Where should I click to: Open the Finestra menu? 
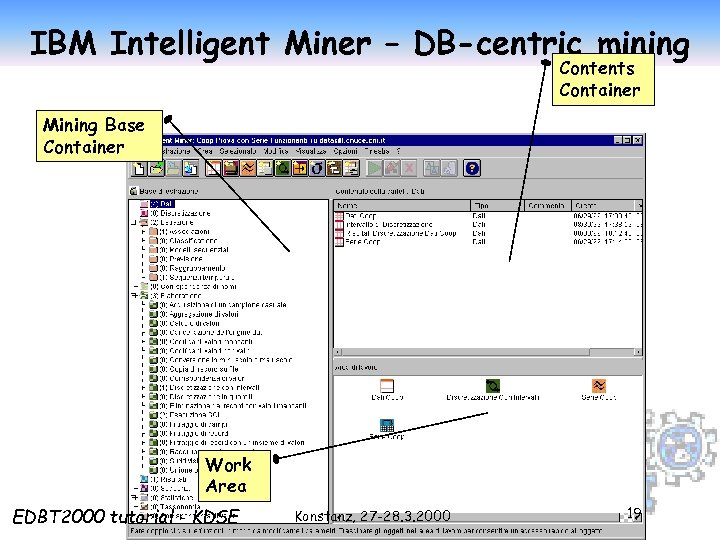pyautogui.click(x=377, y=151)
